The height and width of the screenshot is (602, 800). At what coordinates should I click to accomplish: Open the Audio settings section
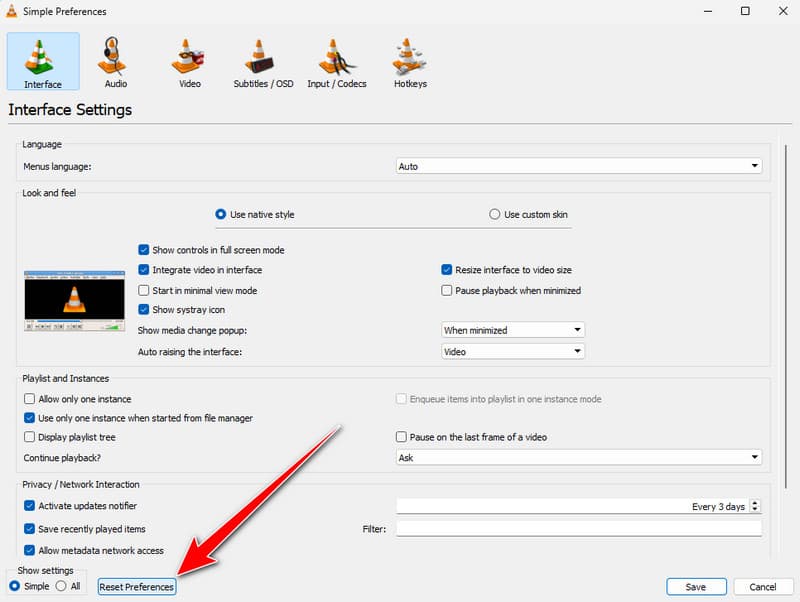click(x=113, y=60)
